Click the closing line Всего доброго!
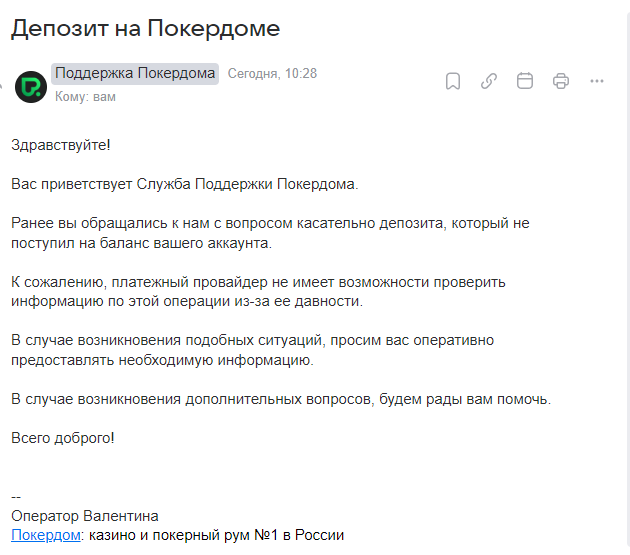 click(63, 438)
